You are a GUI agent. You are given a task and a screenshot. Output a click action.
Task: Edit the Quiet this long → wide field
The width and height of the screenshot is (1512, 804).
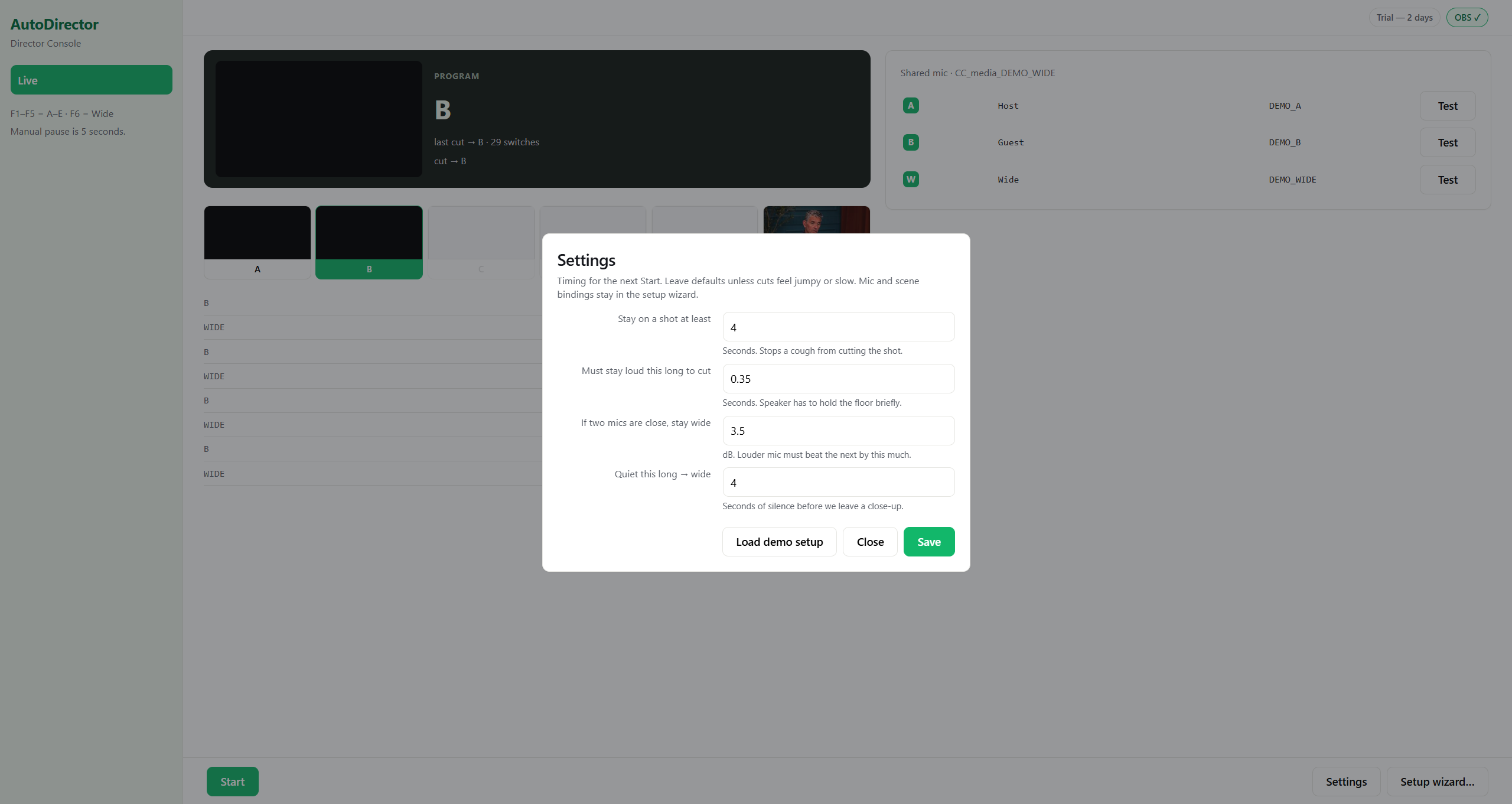click(839, 482)
